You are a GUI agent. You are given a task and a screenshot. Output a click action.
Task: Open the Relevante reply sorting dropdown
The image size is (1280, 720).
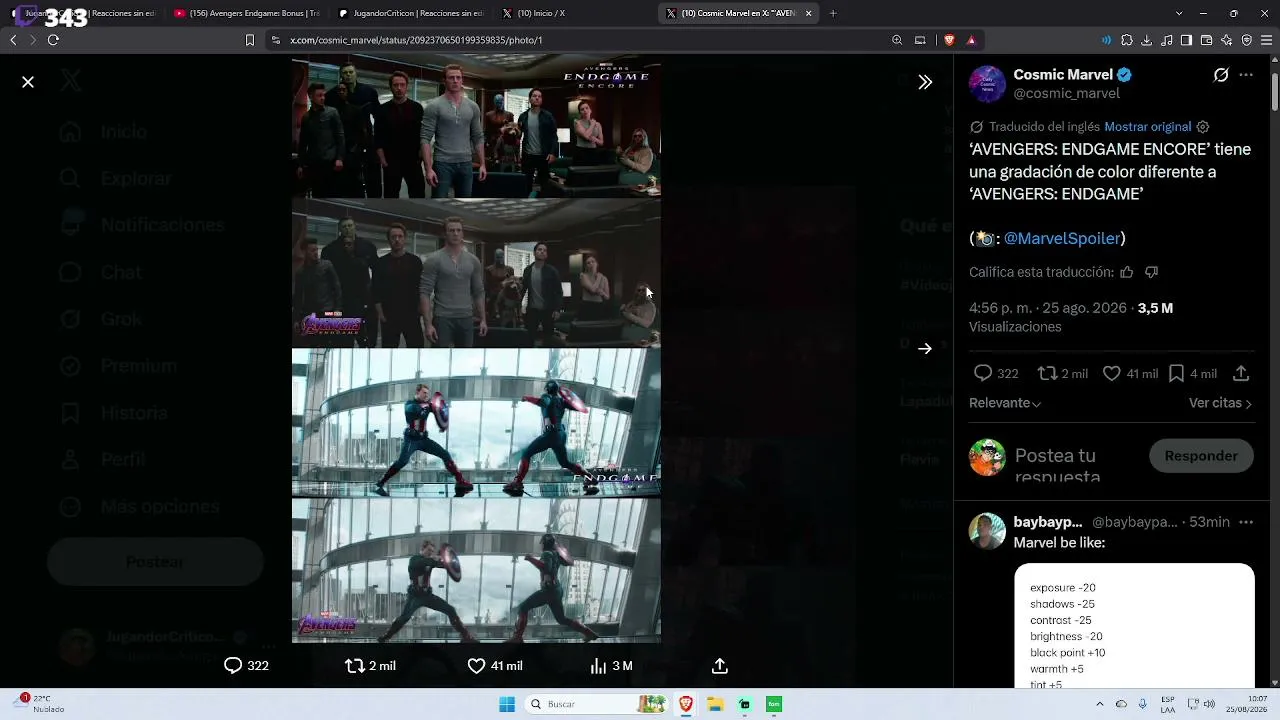tap(1005, 403)
